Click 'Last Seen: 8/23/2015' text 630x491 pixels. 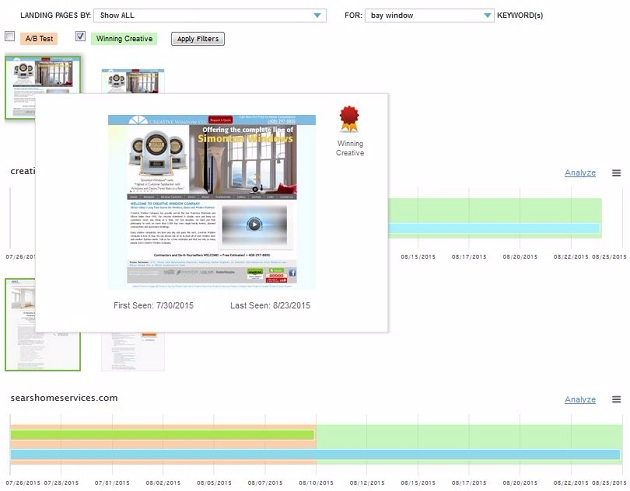click(x=270, y=305)
